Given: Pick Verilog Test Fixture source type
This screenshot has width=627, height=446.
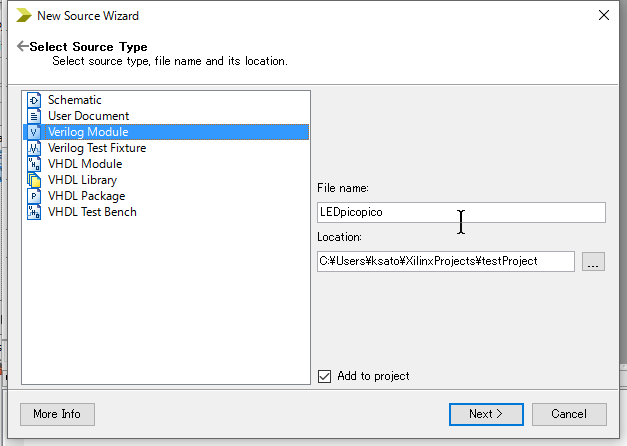Looking at the screenshot, I should point(97,148).
